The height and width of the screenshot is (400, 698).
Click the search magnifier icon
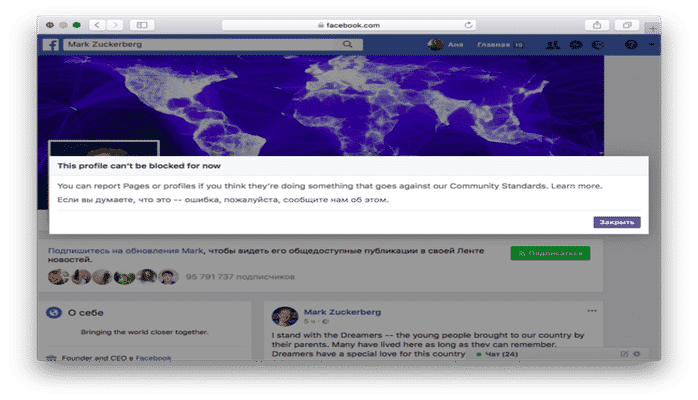[x=348, y=44]
